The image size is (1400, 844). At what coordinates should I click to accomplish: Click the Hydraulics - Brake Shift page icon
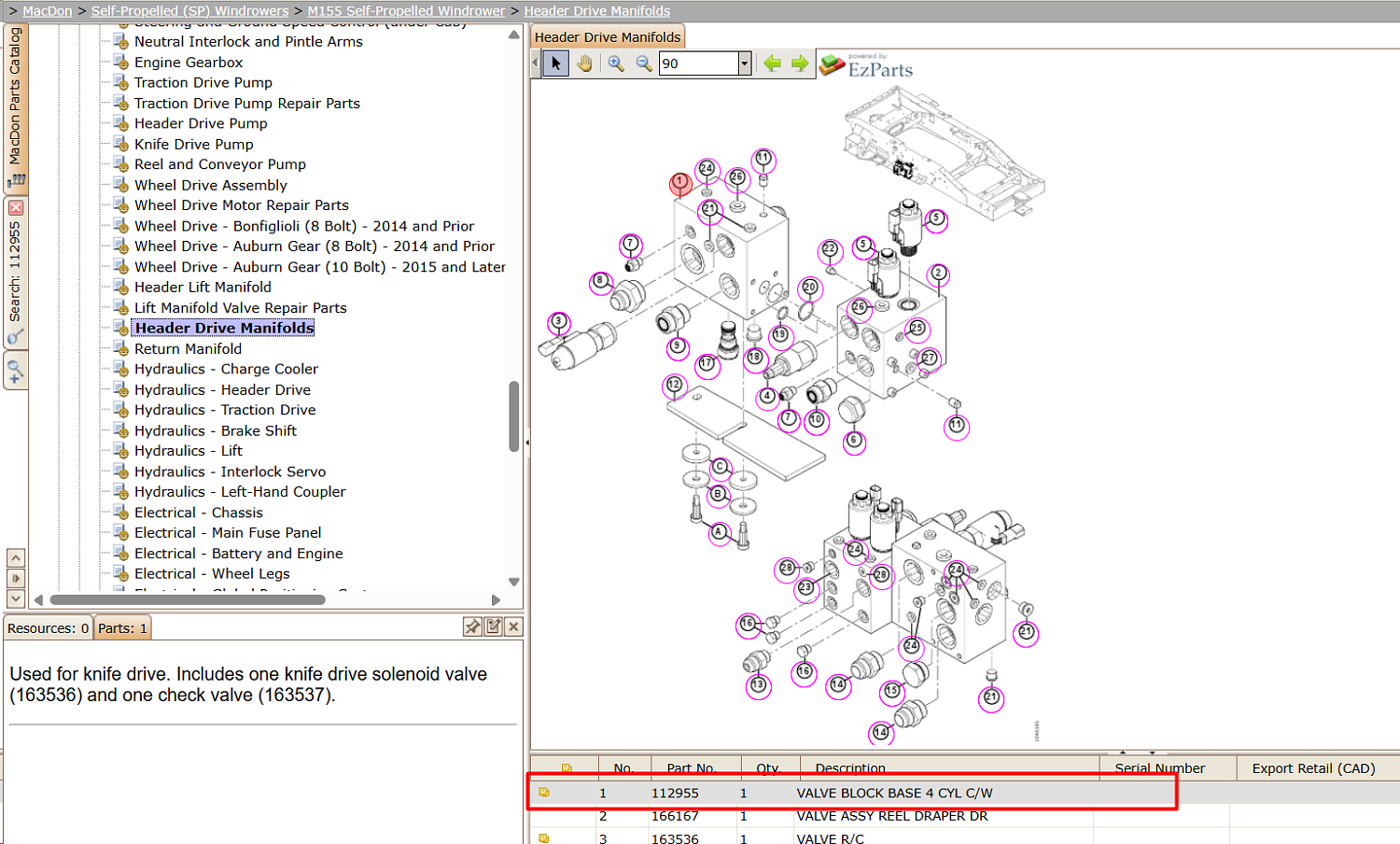pos(120,430)
